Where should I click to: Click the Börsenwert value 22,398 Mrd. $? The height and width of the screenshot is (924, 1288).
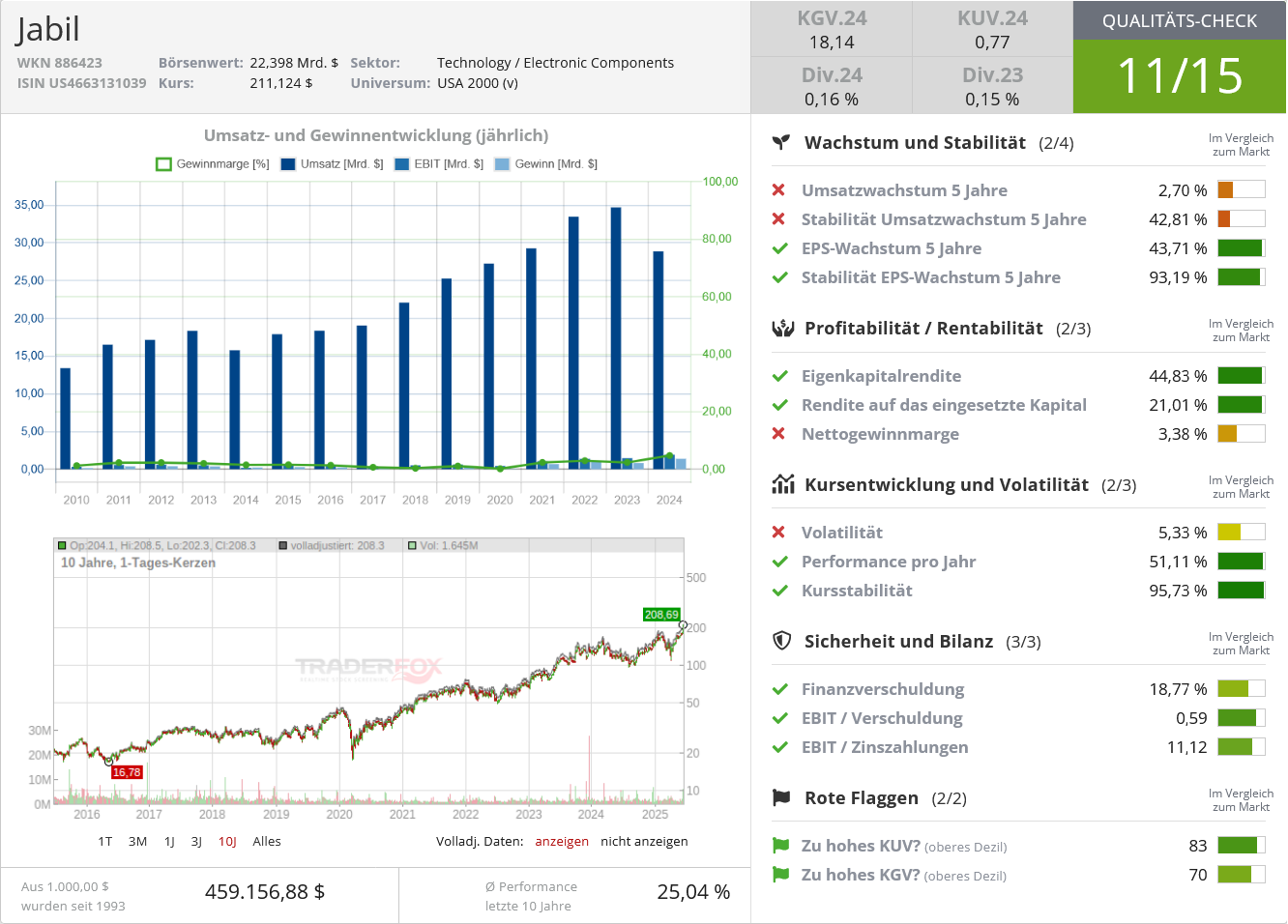294,63
